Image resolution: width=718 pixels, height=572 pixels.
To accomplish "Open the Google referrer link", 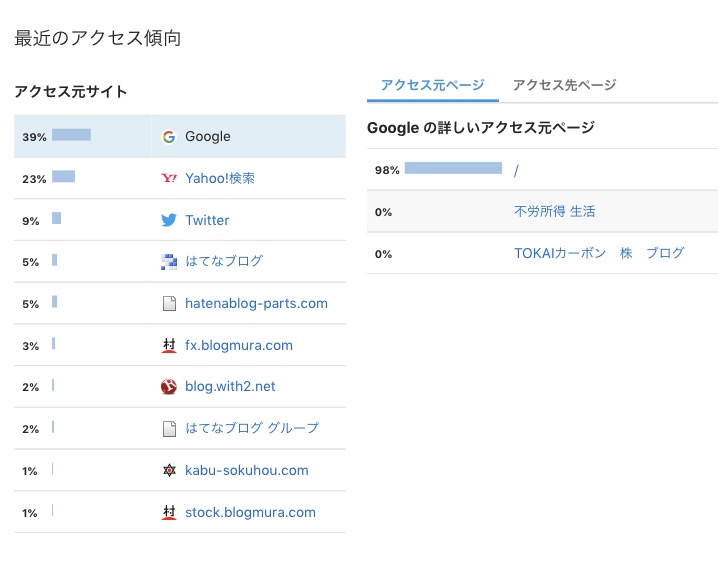I will coord(208,136).
